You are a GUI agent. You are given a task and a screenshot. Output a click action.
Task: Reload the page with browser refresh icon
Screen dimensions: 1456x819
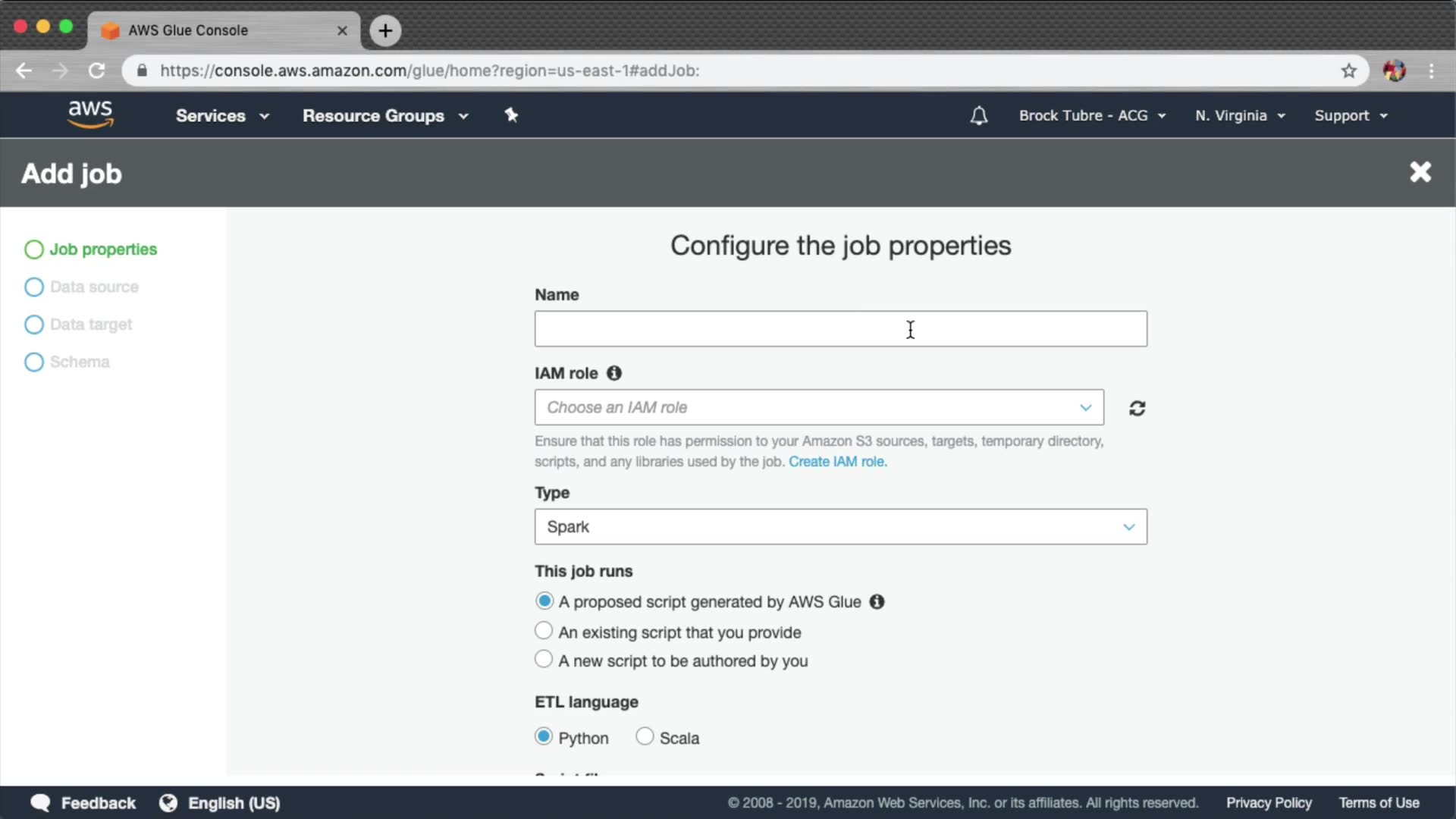(96, 71)
